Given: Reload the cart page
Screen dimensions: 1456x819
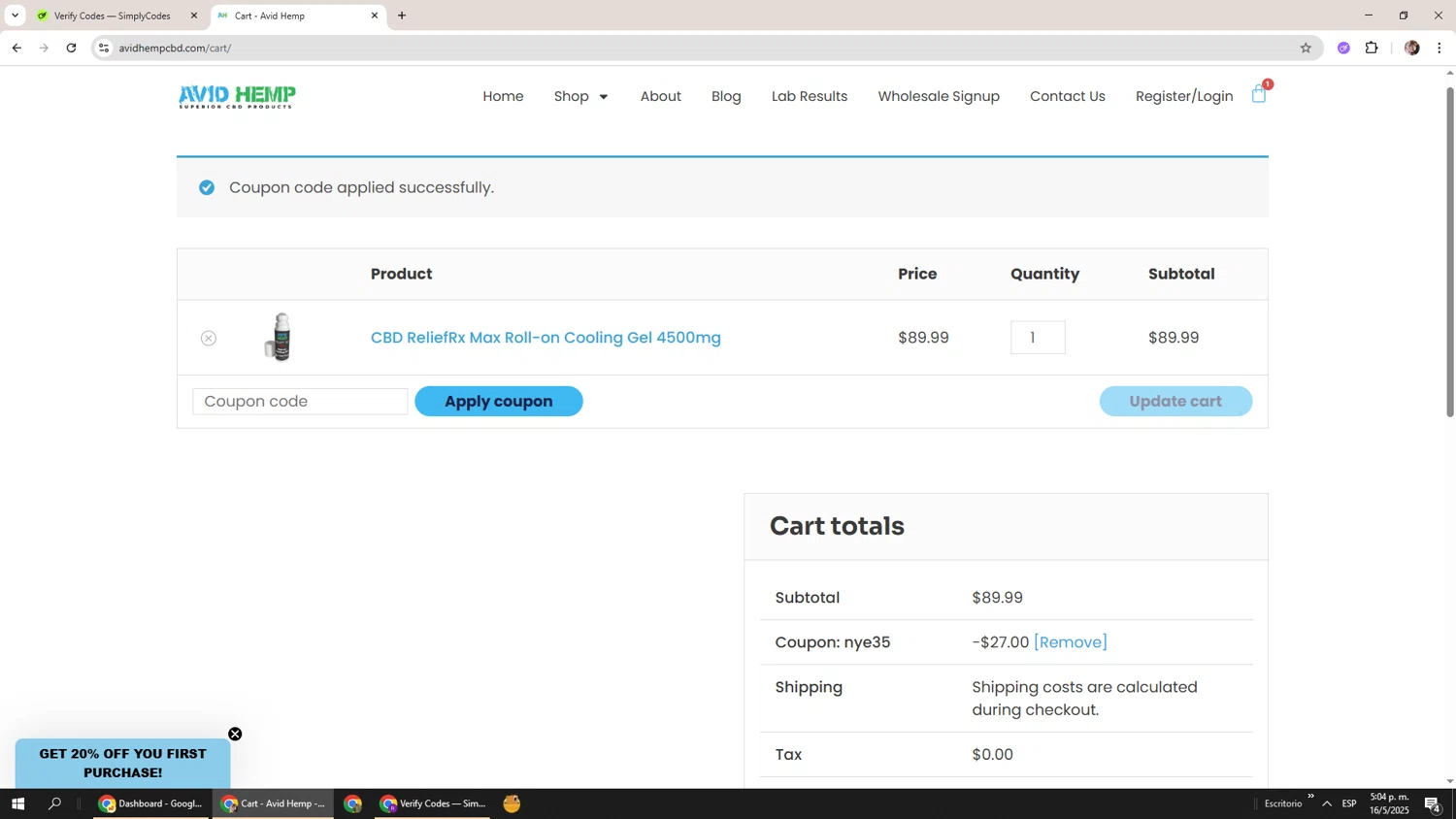Looking at the screenshot, I should click(71, 48).
